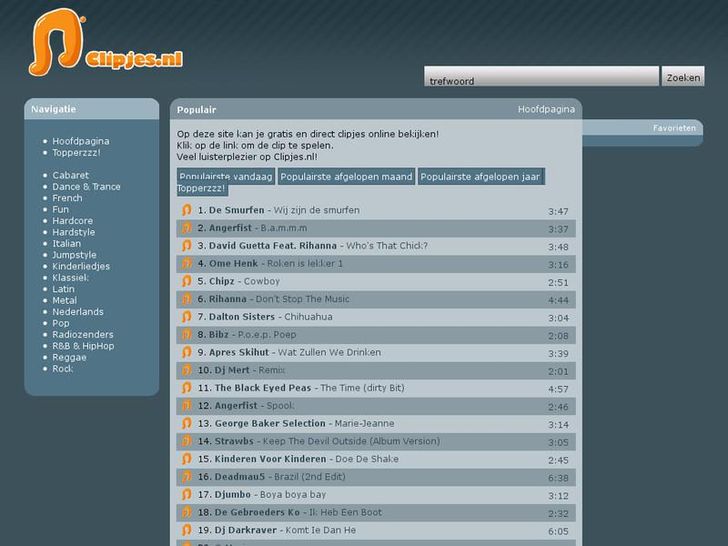Click the icon next to Deadmau5 Brazil
The image size is (728, 546).
pos(186,477)
